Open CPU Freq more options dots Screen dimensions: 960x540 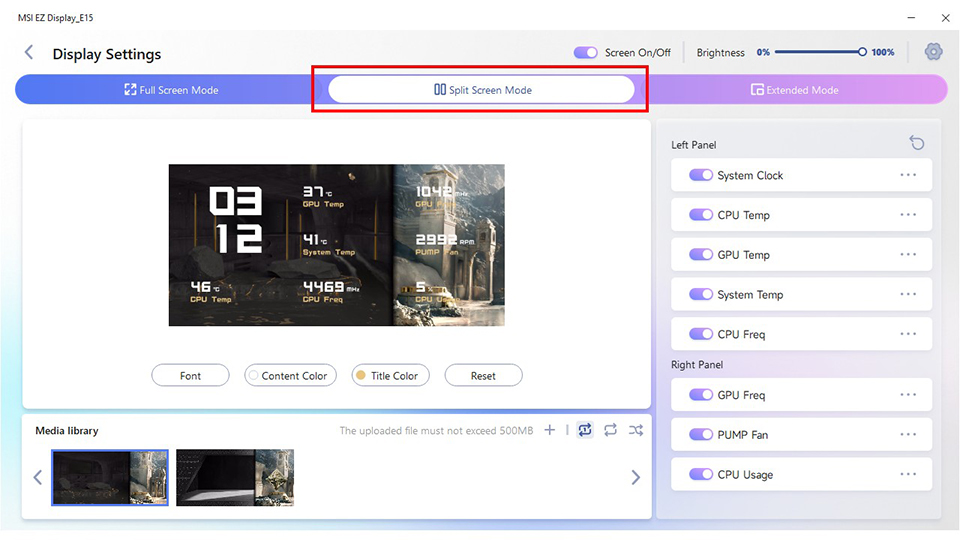(908, 334)
